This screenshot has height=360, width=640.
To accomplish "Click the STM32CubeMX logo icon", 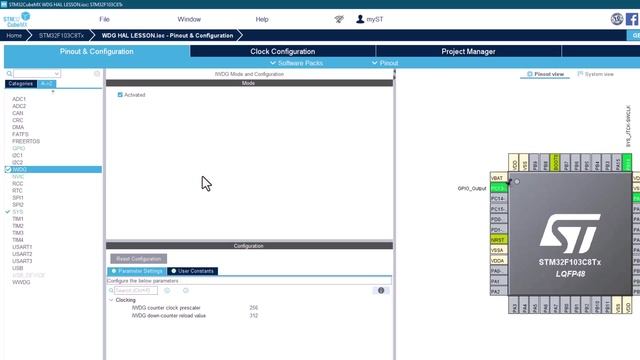I will 17,19.
